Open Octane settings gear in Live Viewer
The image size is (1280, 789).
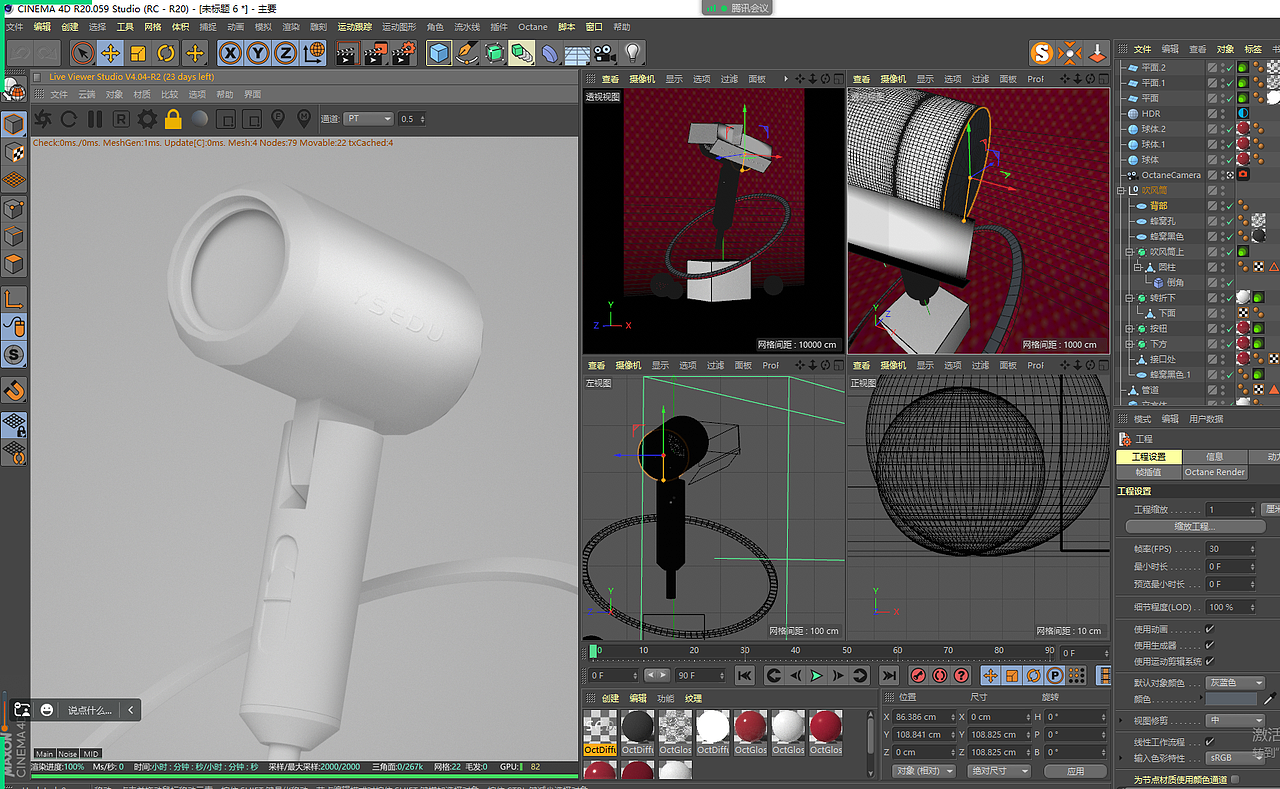147,120
